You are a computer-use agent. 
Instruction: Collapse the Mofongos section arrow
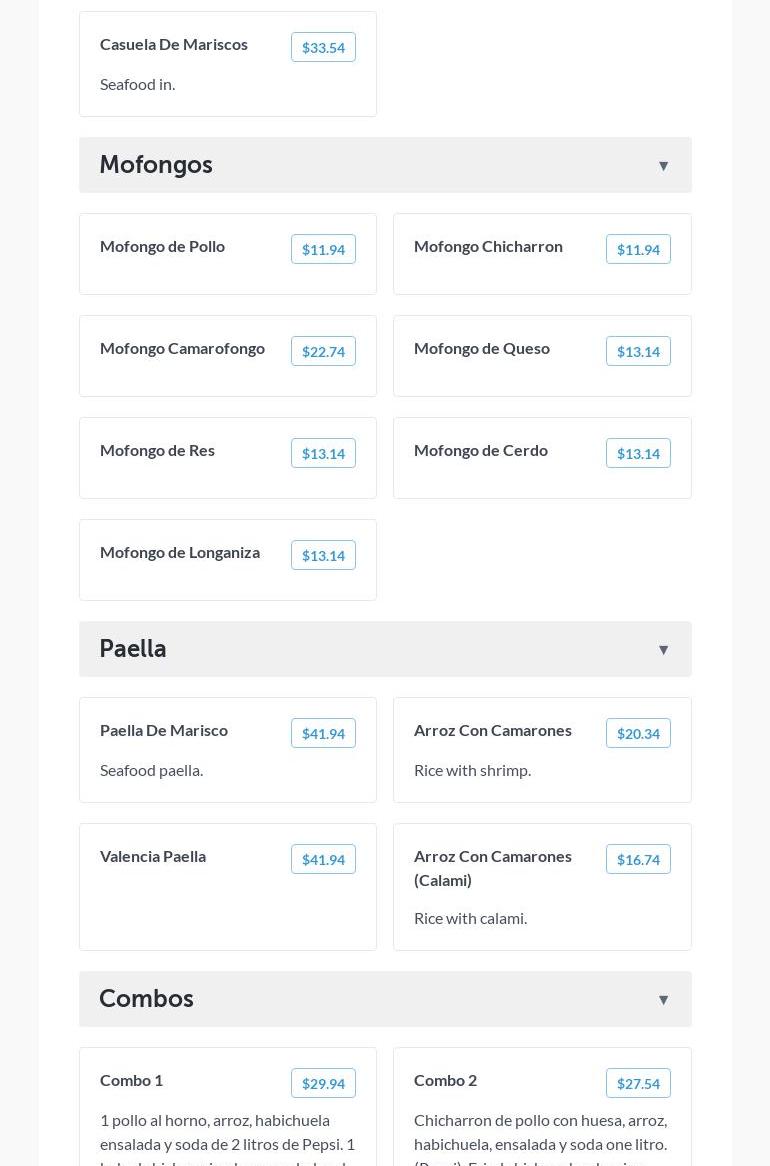[663, 166]
